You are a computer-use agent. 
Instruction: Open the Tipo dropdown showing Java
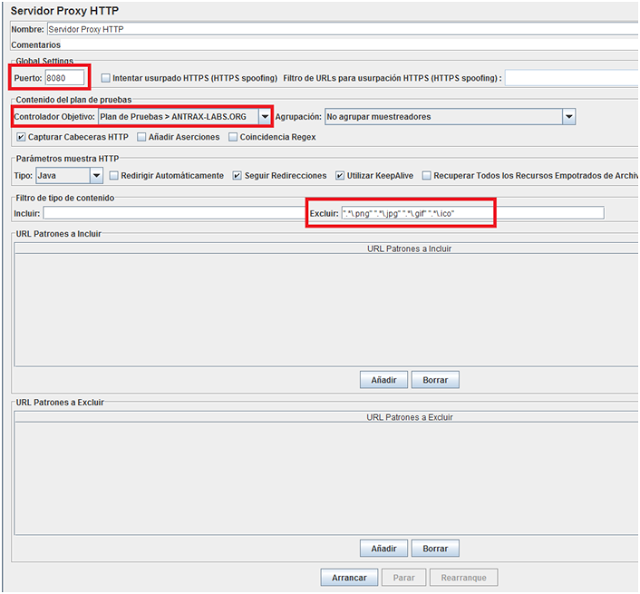[x=96, y=176]
